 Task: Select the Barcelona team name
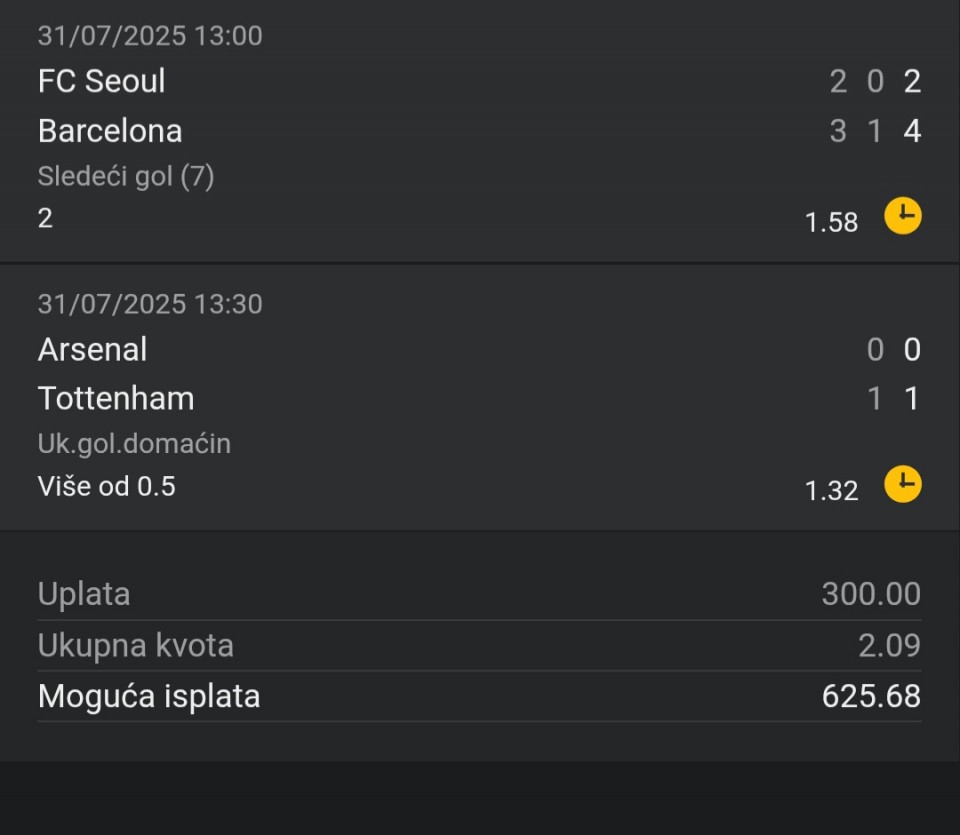click(x=110, y=131)
